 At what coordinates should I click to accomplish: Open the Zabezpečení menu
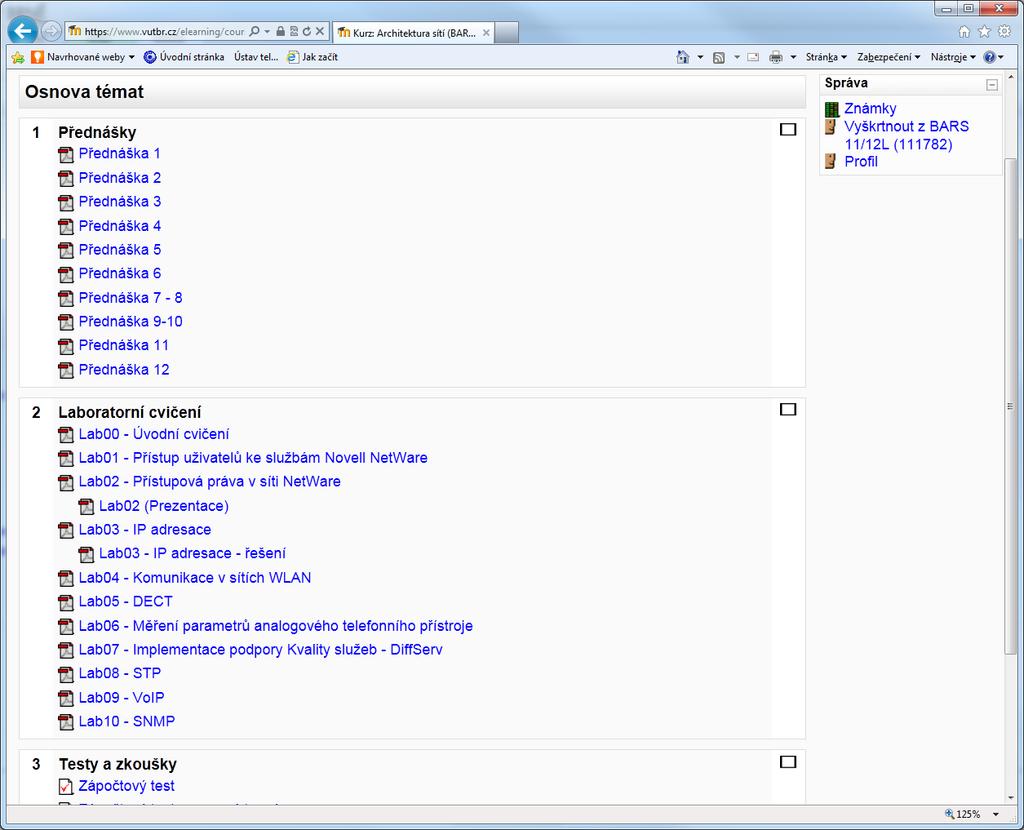[889, 57]
